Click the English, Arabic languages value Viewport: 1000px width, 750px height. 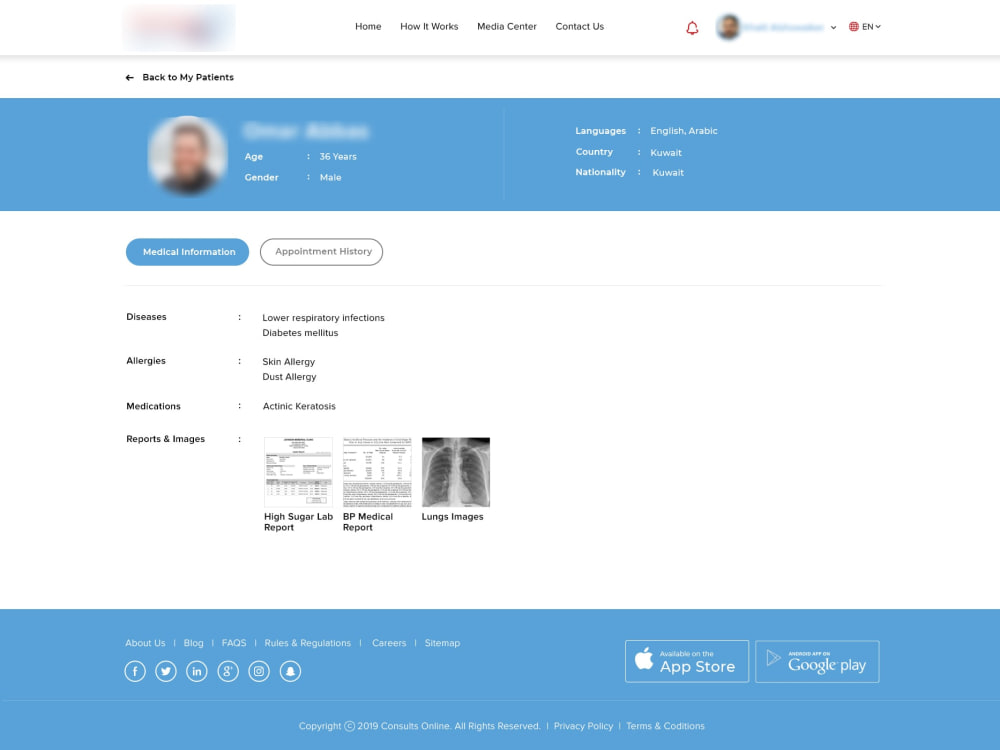tap(684, 131)
